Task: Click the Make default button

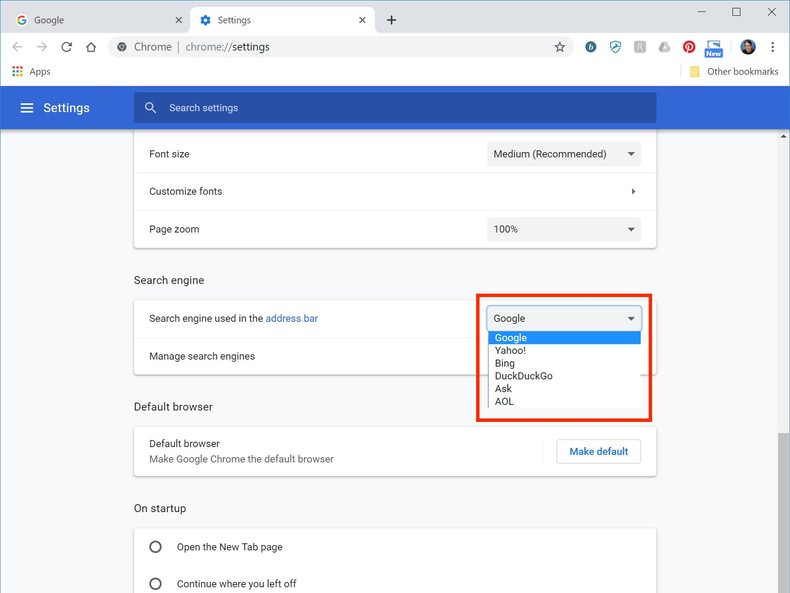Action: (x=598, y=451)
